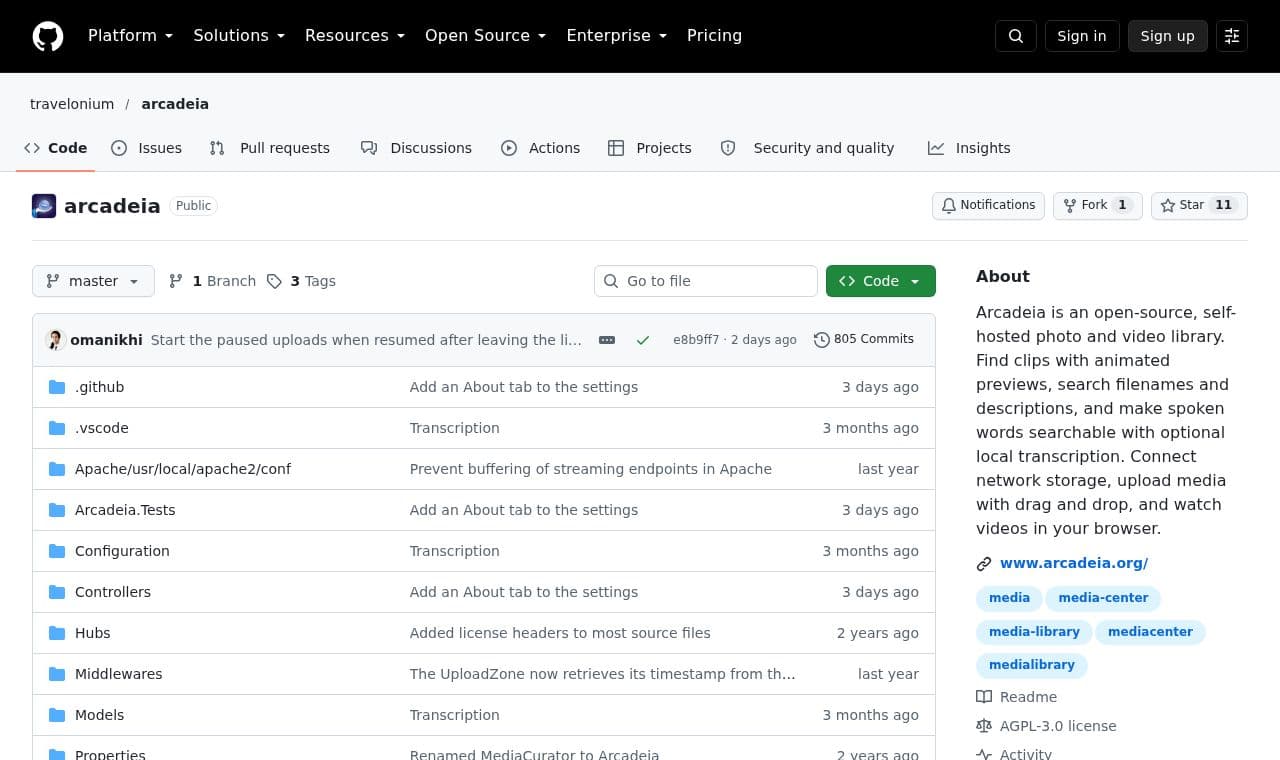
Task: Click the arcadeia repository avatar icon
Action: [44, 206]
